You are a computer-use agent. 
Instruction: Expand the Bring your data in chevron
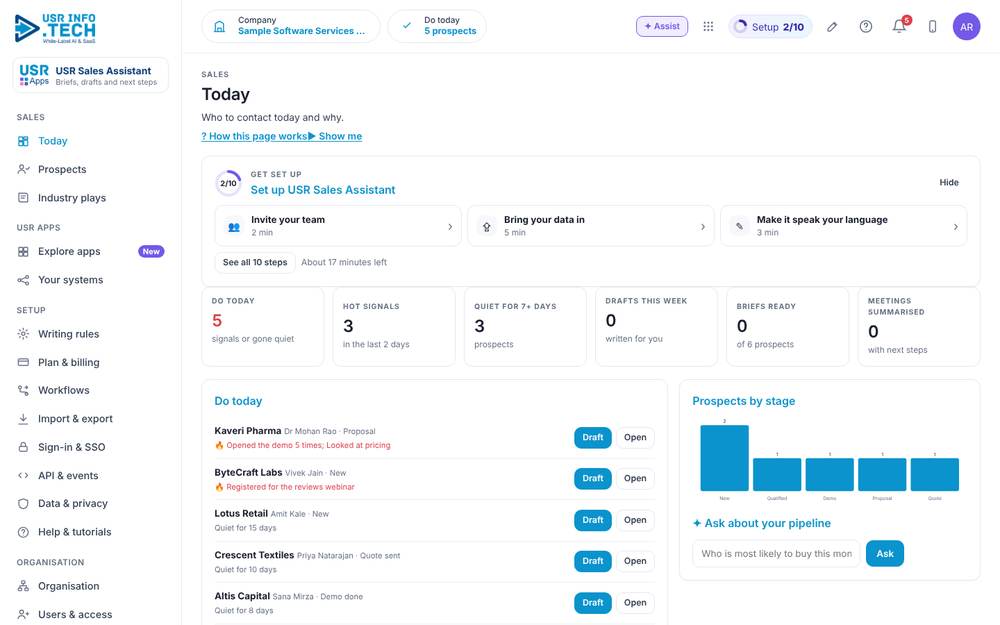[703, 226]
